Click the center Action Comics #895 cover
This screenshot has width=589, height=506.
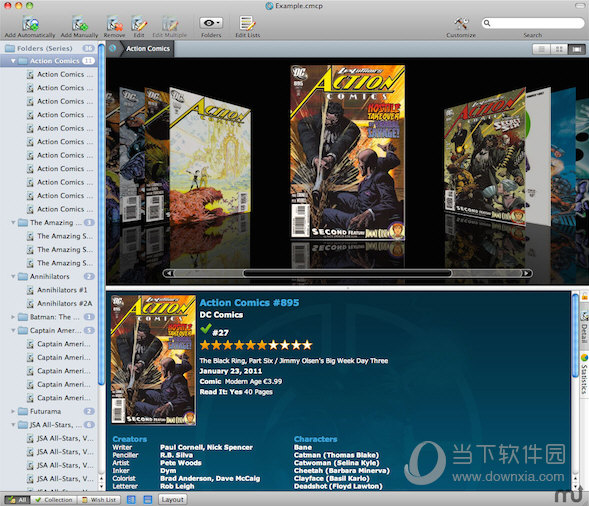(x=347, y=152)
